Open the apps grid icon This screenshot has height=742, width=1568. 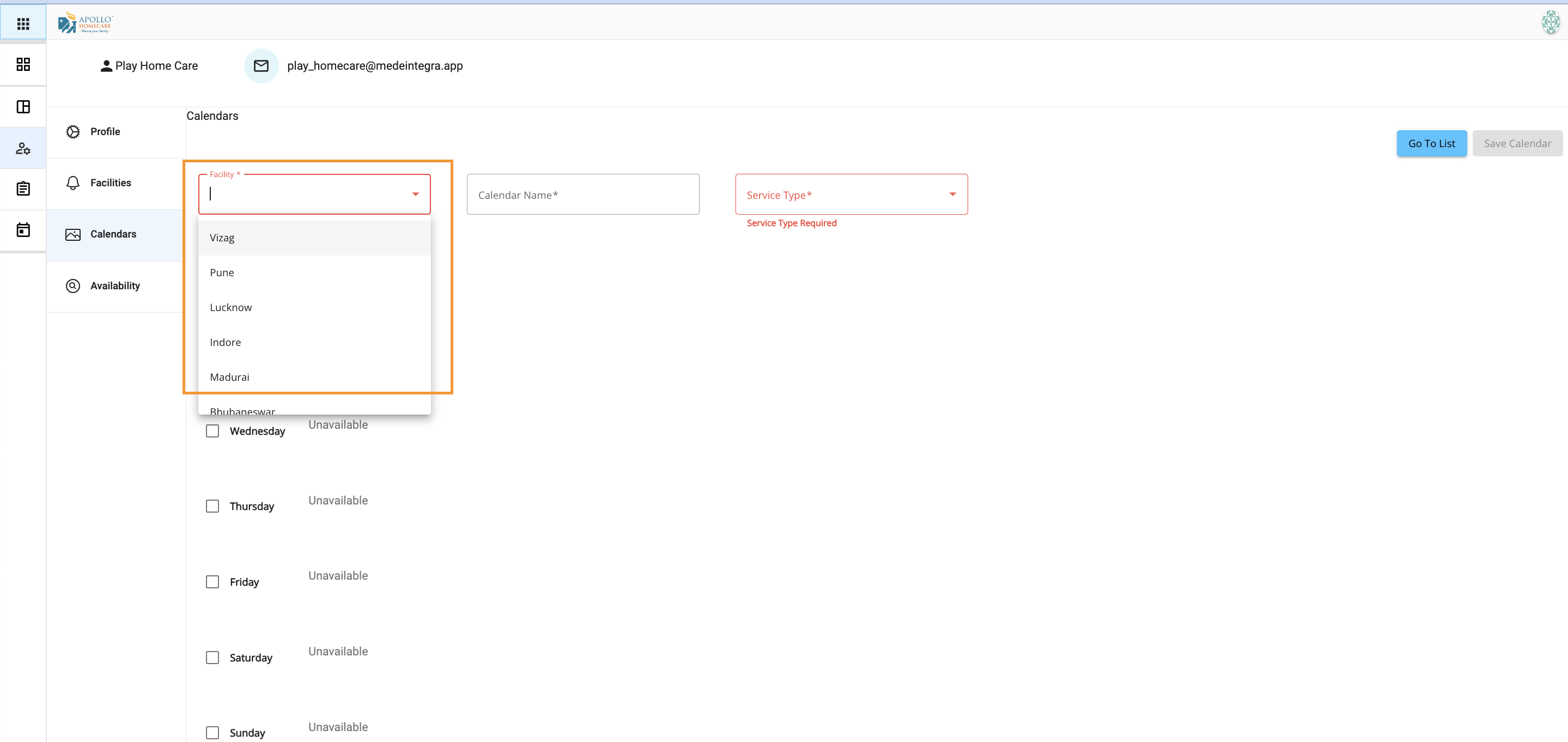(x=23, y=24)
